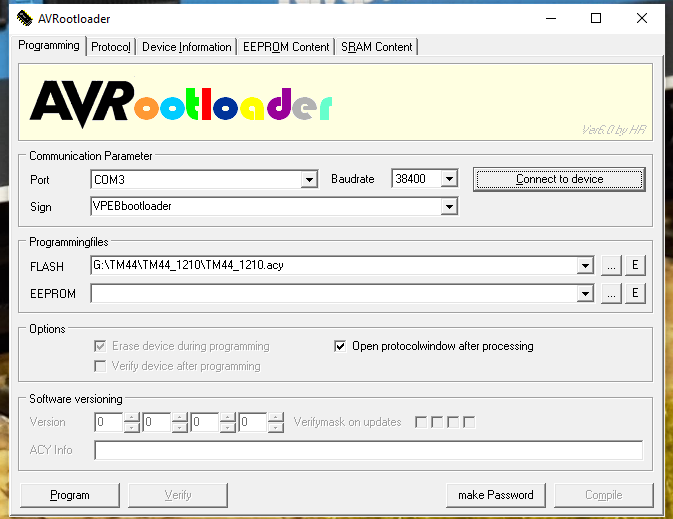The width and height of the screenshot is (673, 519).
Task: Browse for EEPROM file with the ... button
Action: [x=611, y=293]
